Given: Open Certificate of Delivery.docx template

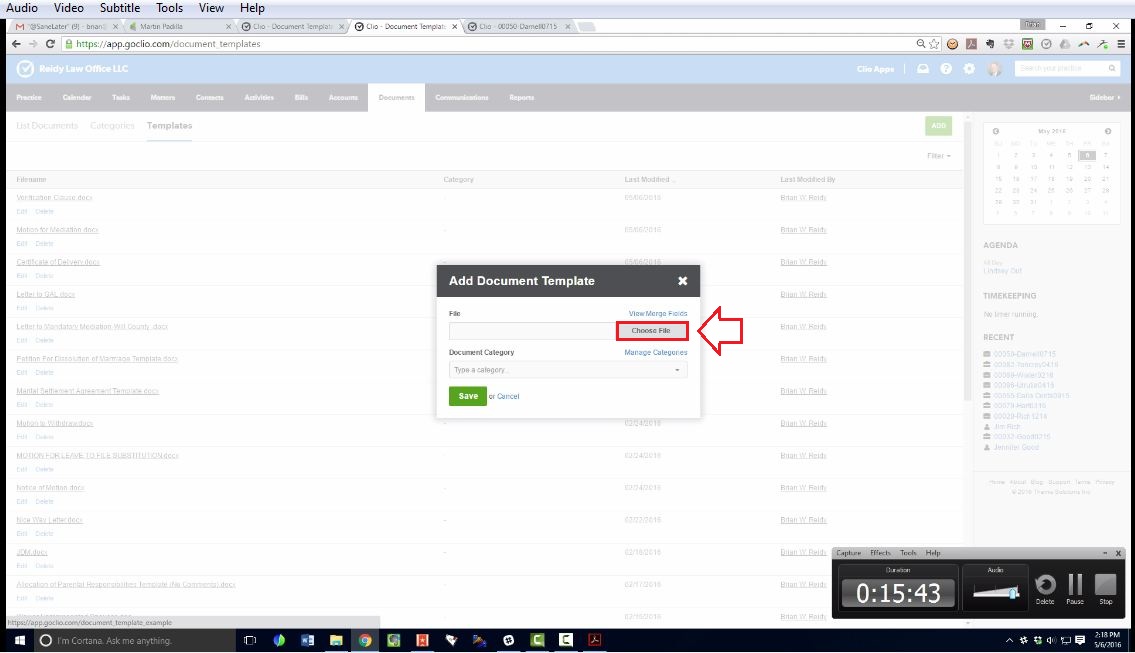Looking at the screenshot, I should click(58, 262).
